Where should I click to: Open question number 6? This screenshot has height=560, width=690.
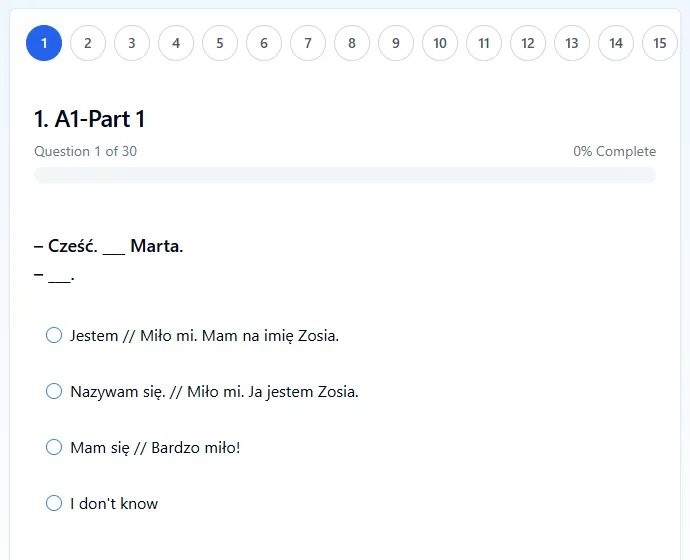(x=264, y=43)
